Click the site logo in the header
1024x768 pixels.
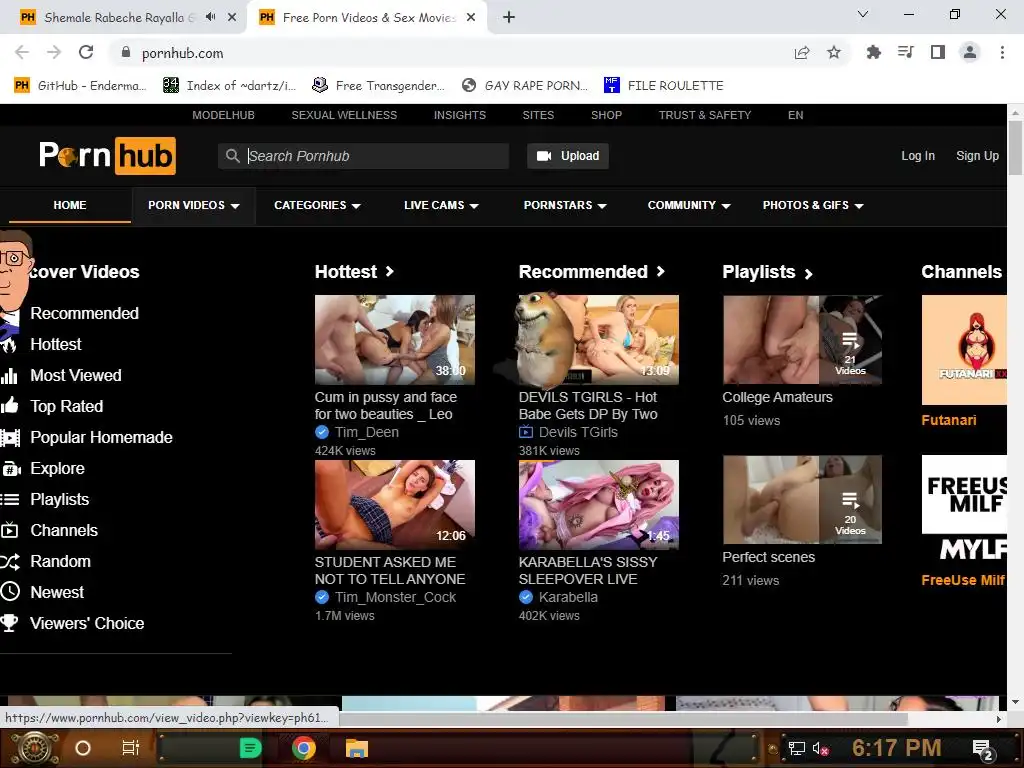pyautogui.click(x=107, y=155)
